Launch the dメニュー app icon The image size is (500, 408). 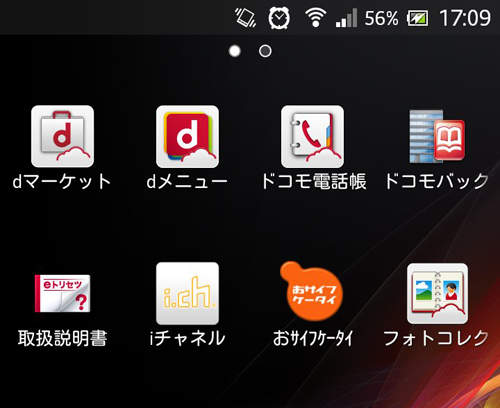187,136
